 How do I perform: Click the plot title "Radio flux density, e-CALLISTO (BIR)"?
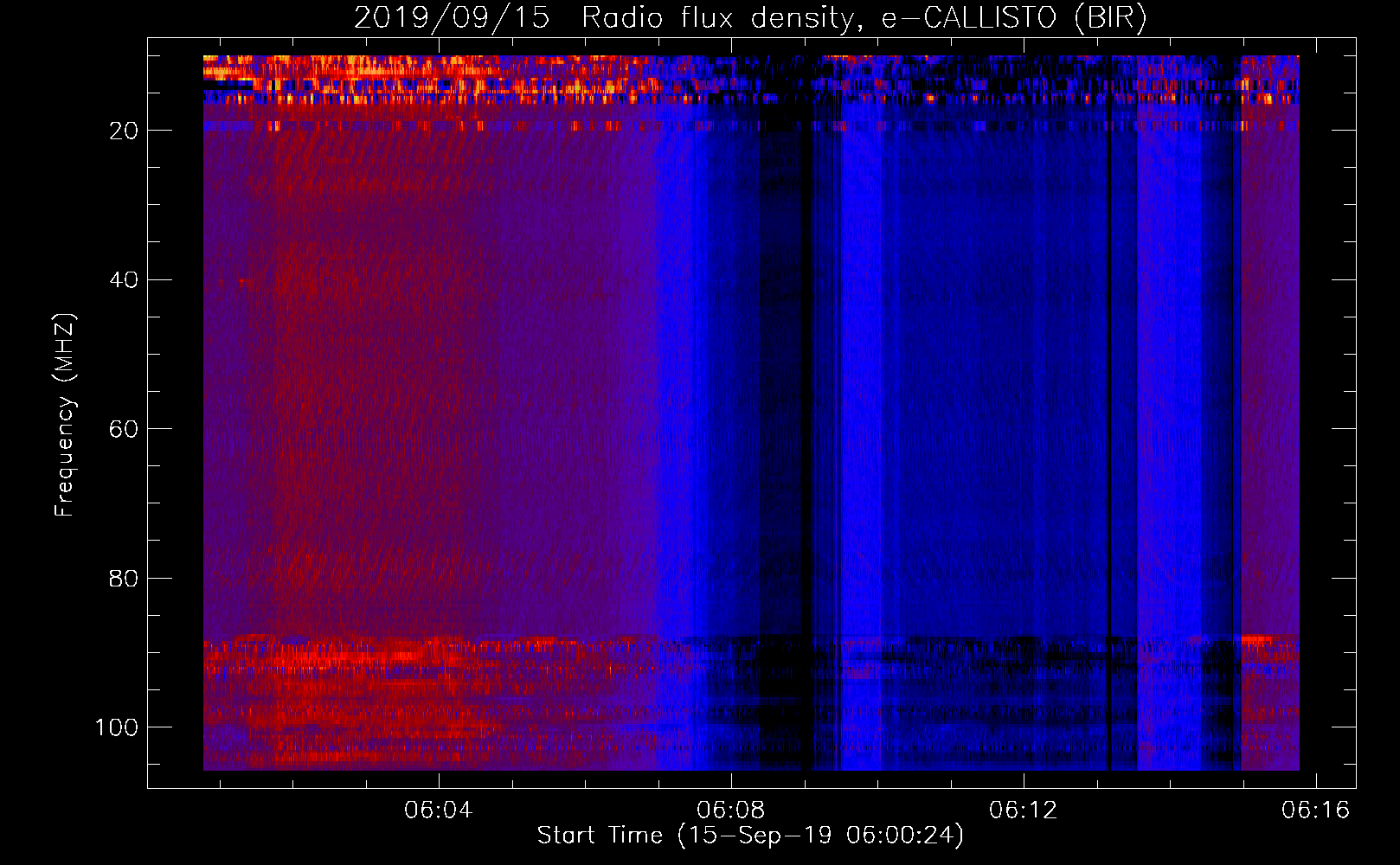coord(864,18)
